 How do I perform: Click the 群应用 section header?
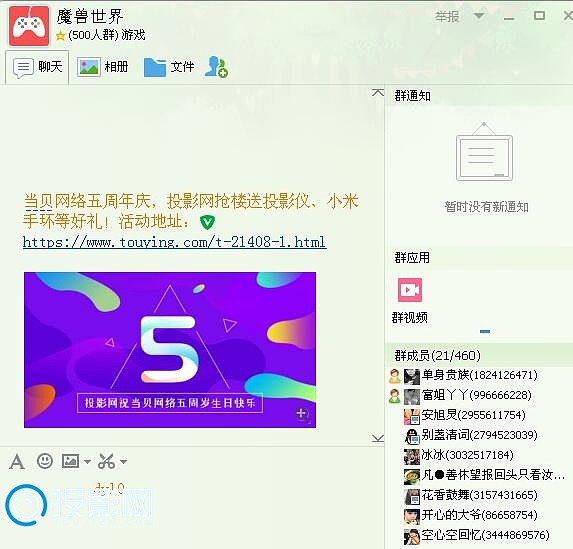(x=412, y=258)
